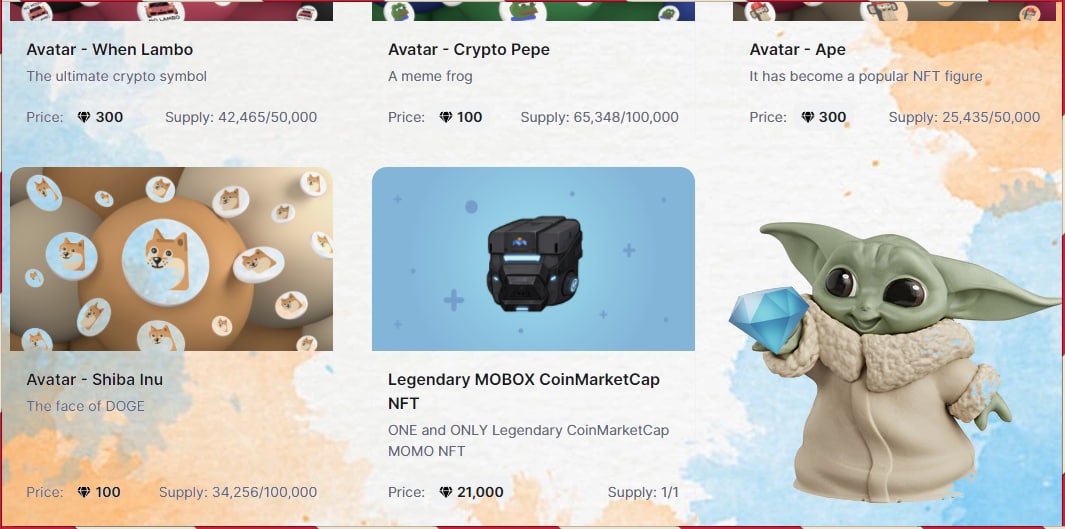Click the diamond icon on the Shiba Inu price

click(84, 492)
